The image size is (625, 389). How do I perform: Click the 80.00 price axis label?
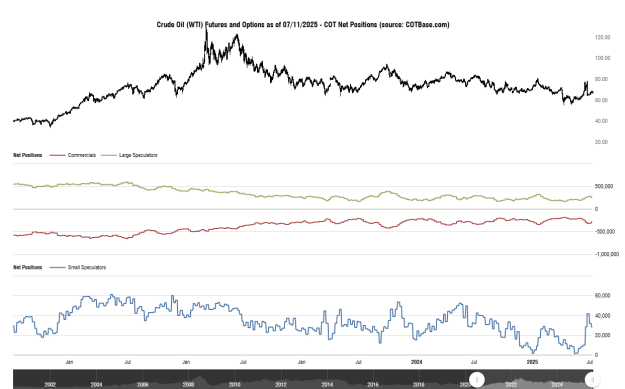click(x=601, y=79)
